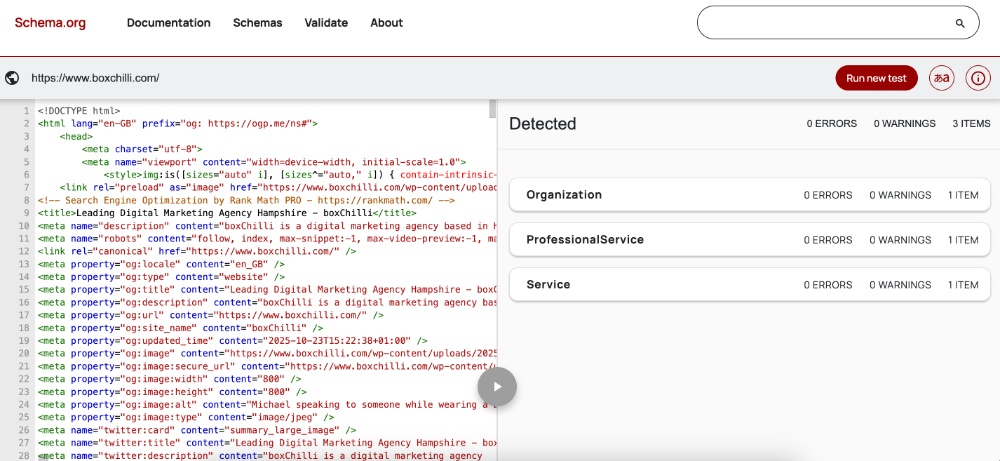This screenshot has height=461, width=1000.
Task: Click the twitter:card meta line
Action: pyautogui.click(x=197, y=430)
